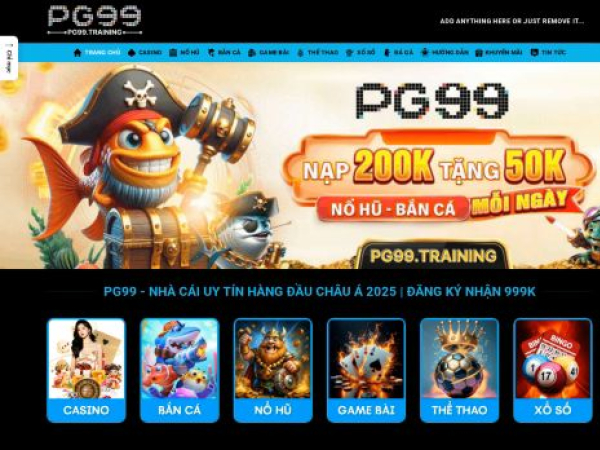Click the lottery icon beside Xổ Số menu
The width and height of the screenshot is (600, 450).
(349, 52)
